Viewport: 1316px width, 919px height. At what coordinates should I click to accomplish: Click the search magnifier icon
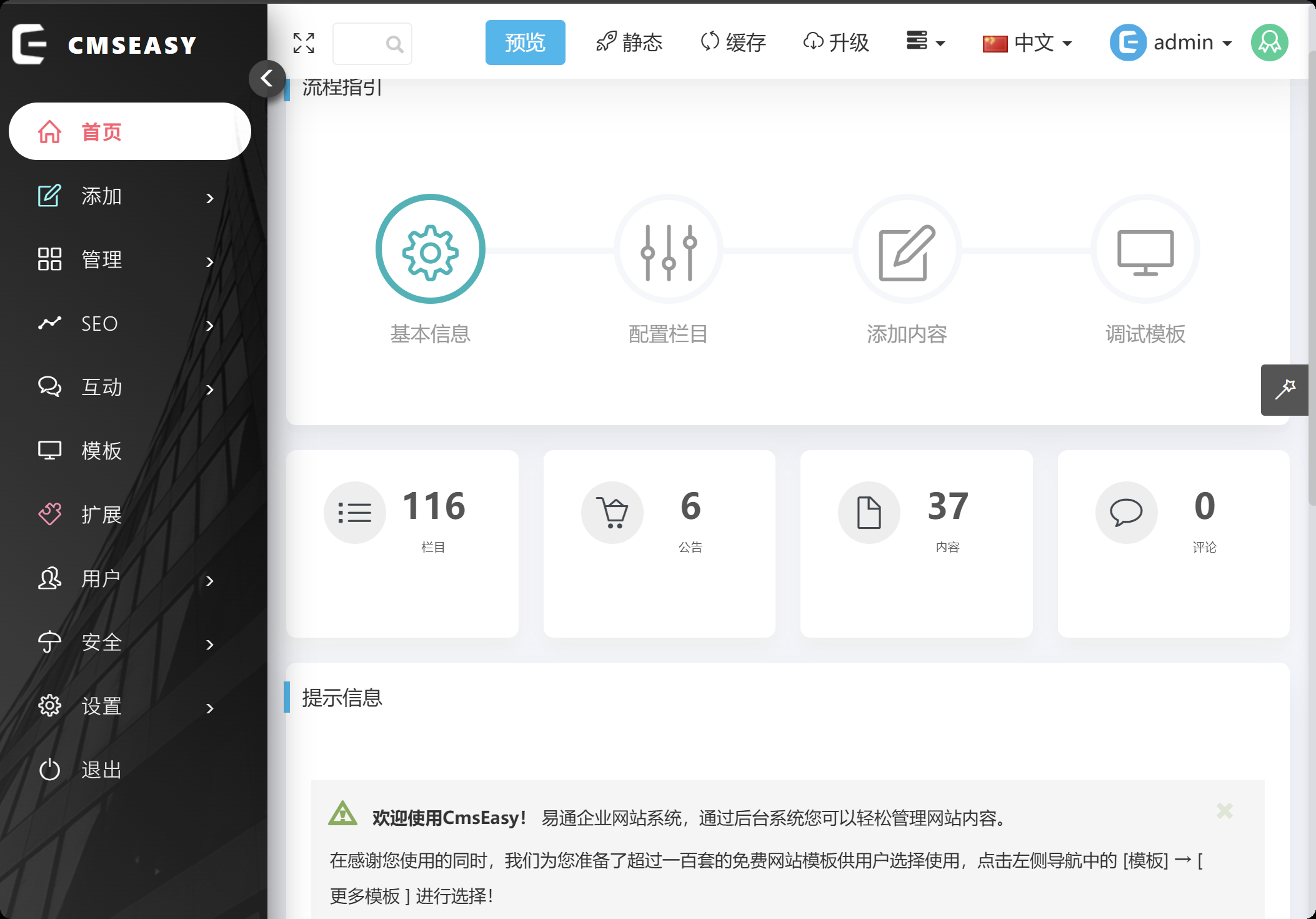click(394, 44)
